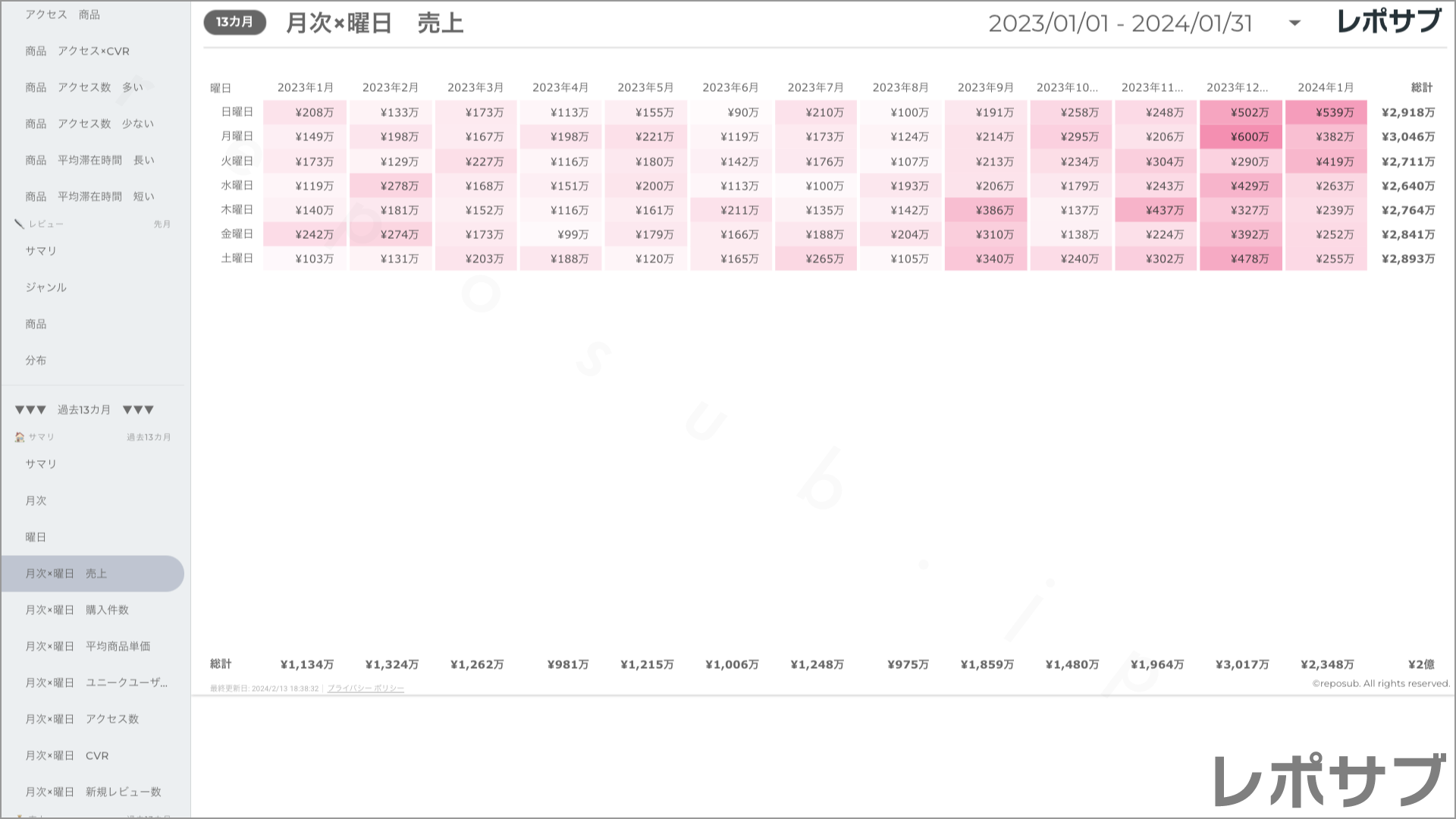
Task: Click the 13カ月 badge
Action: point(234,22)
